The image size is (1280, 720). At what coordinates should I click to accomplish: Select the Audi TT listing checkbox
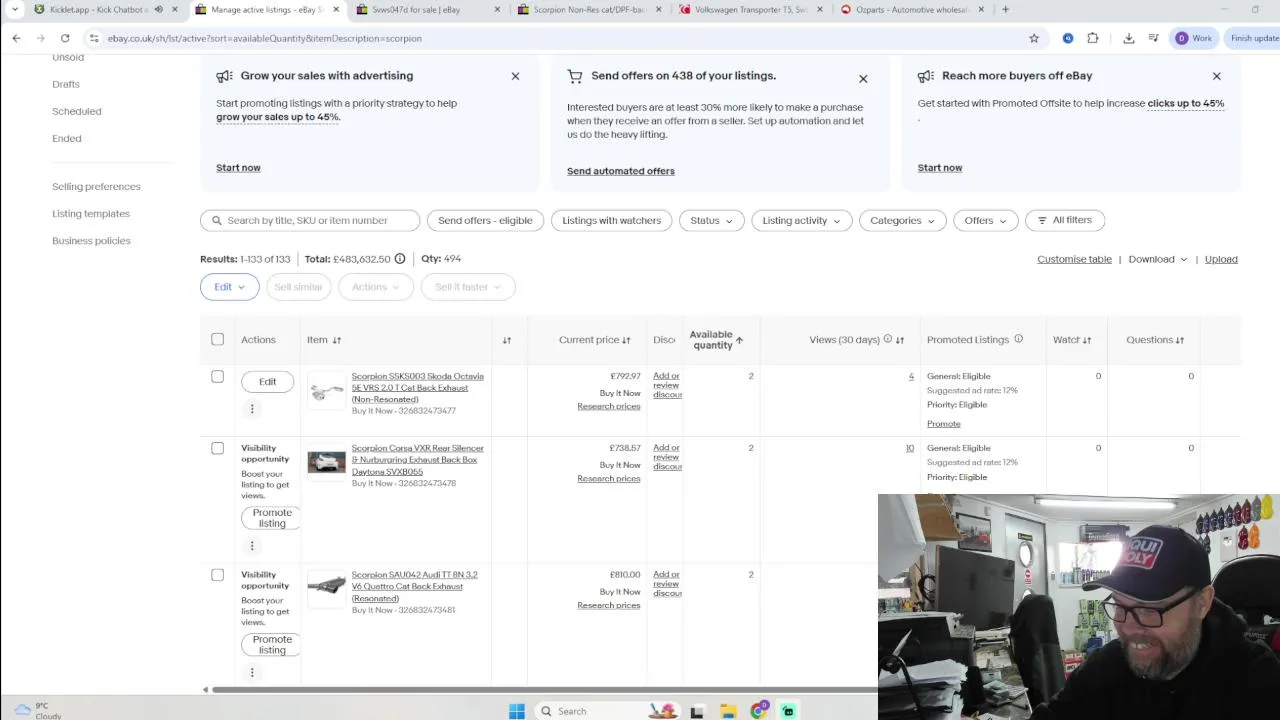[217, 575]
